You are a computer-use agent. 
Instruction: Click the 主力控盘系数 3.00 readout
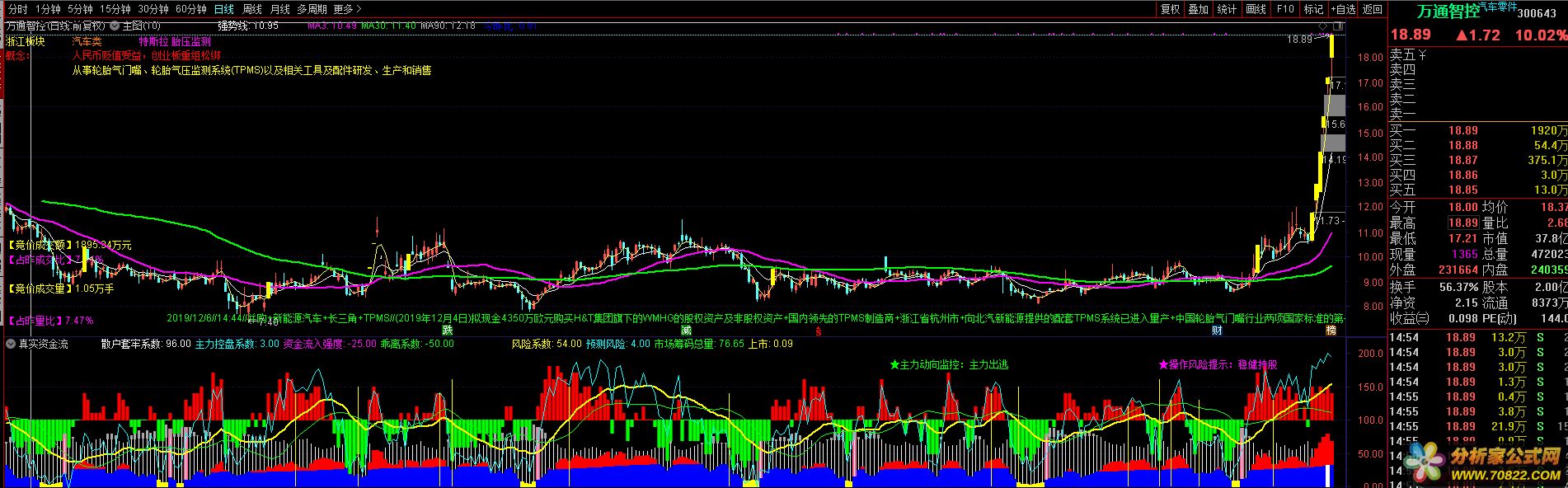(237, 344)
